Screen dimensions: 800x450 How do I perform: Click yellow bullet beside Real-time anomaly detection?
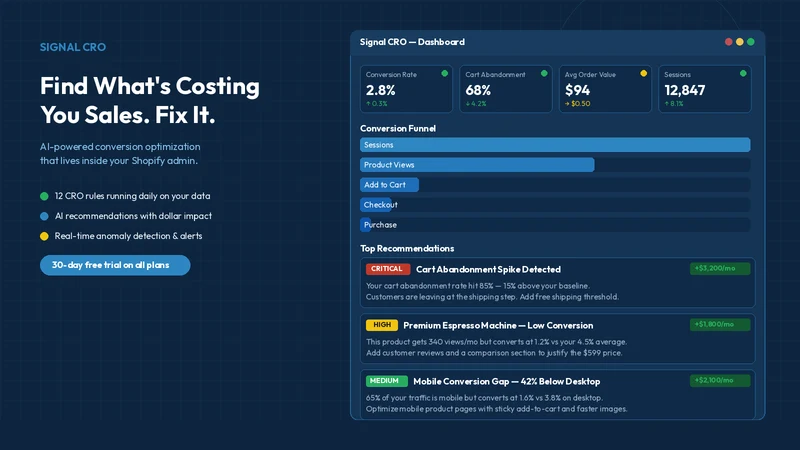[44, 236]
